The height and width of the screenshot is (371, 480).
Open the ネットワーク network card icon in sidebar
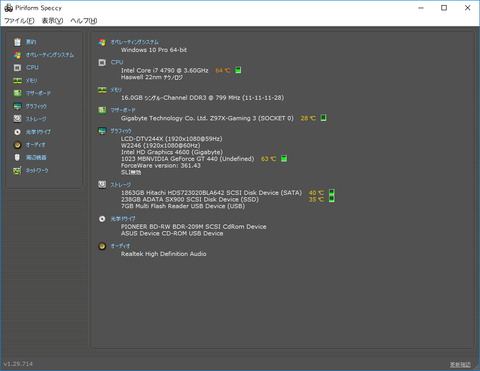[x=17, y=171]
